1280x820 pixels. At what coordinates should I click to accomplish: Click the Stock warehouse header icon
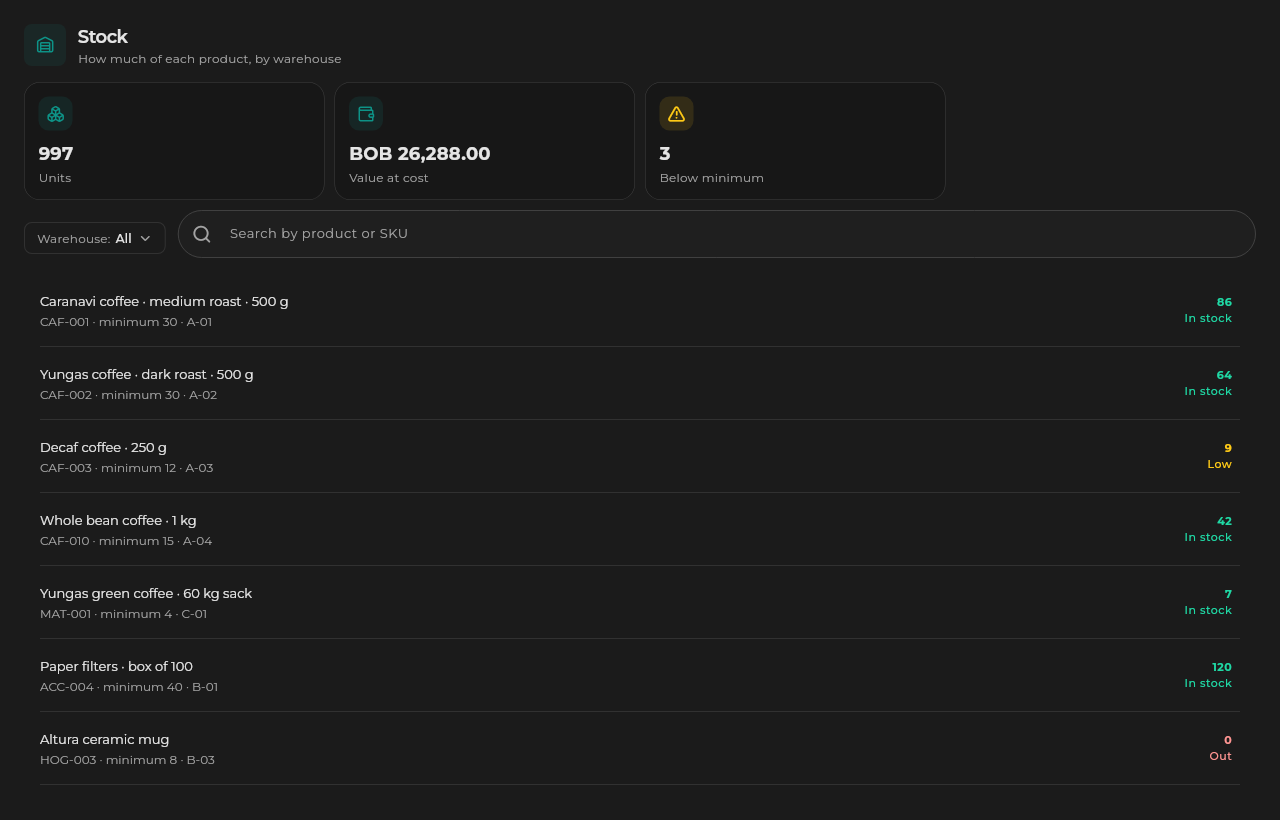tap(45, 45)
